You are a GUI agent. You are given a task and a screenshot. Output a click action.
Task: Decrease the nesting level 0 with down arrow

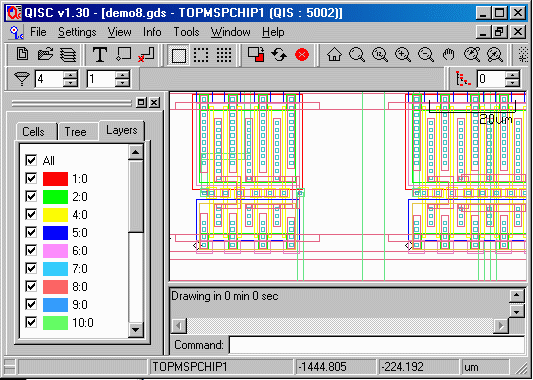[512, 83]
